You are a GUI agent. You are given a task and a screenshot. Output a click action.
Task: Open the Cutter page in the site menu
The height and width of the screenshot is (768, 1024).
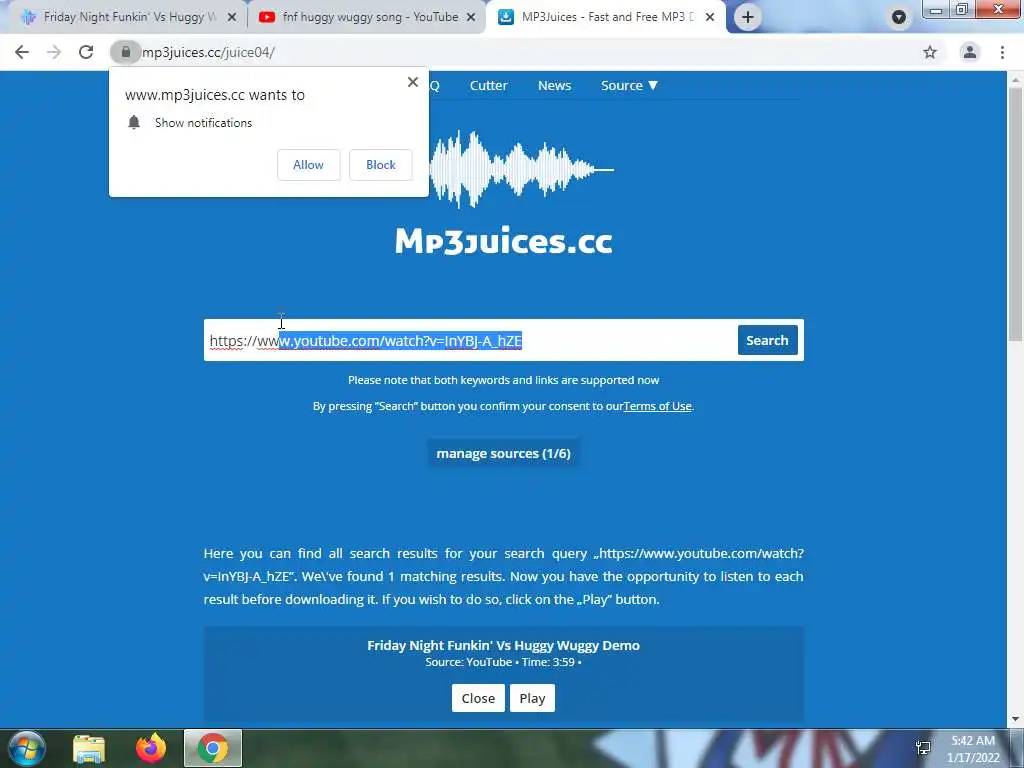488,86
